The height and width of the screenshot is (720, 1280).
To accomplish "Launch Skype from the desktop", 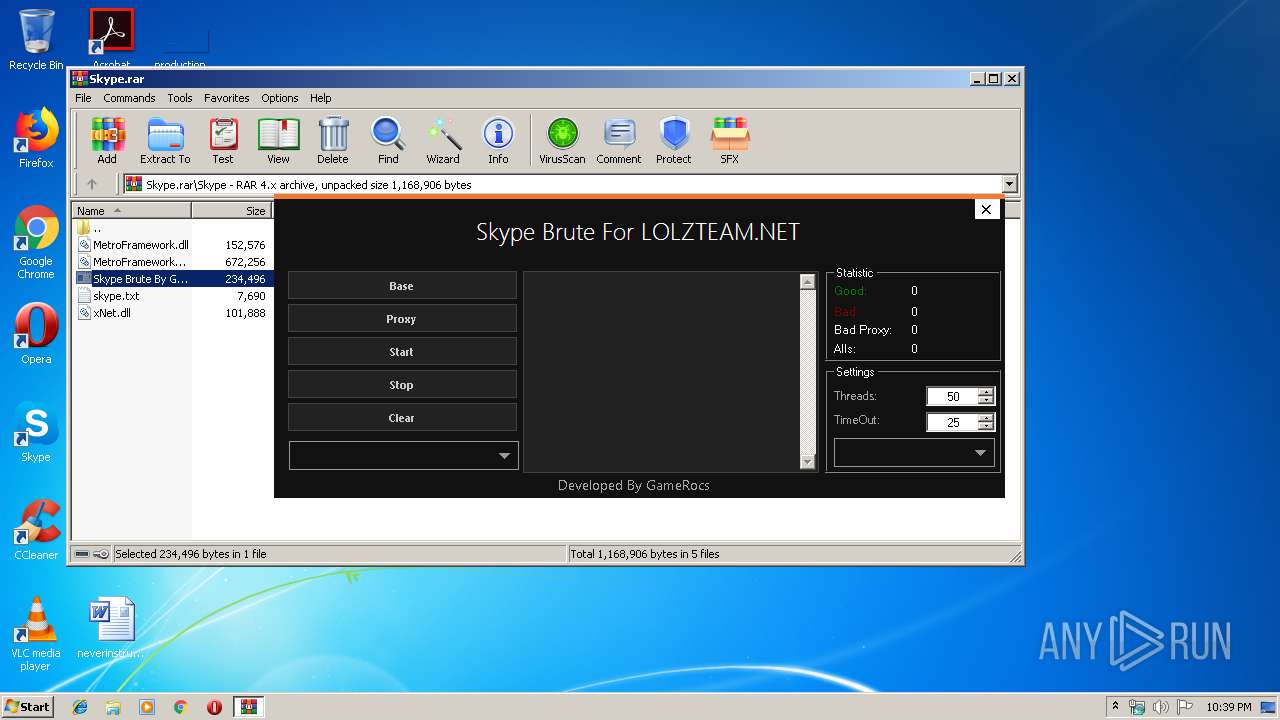I will pyautogui.click(x=36, y=432).
